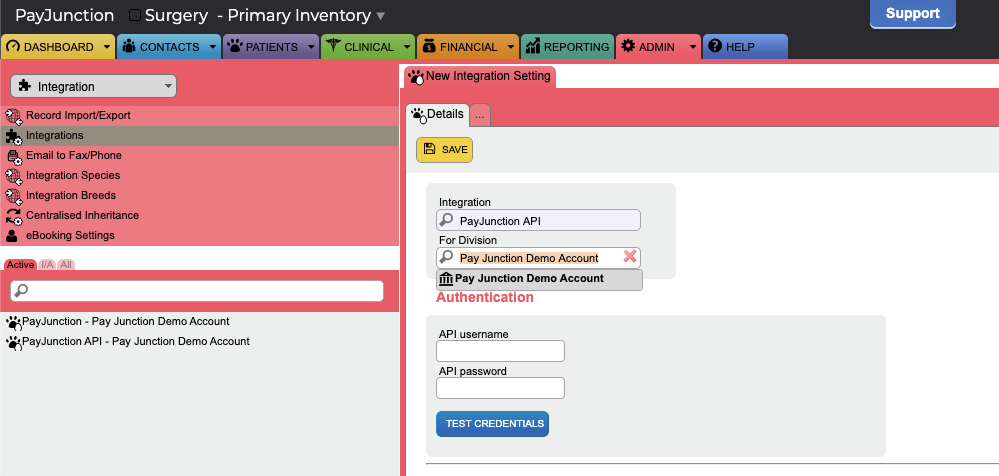The height and width of the screenshot is (476, 999).
Task: Click the Integrations puzzle icon
Action: (x=14, y=136)
